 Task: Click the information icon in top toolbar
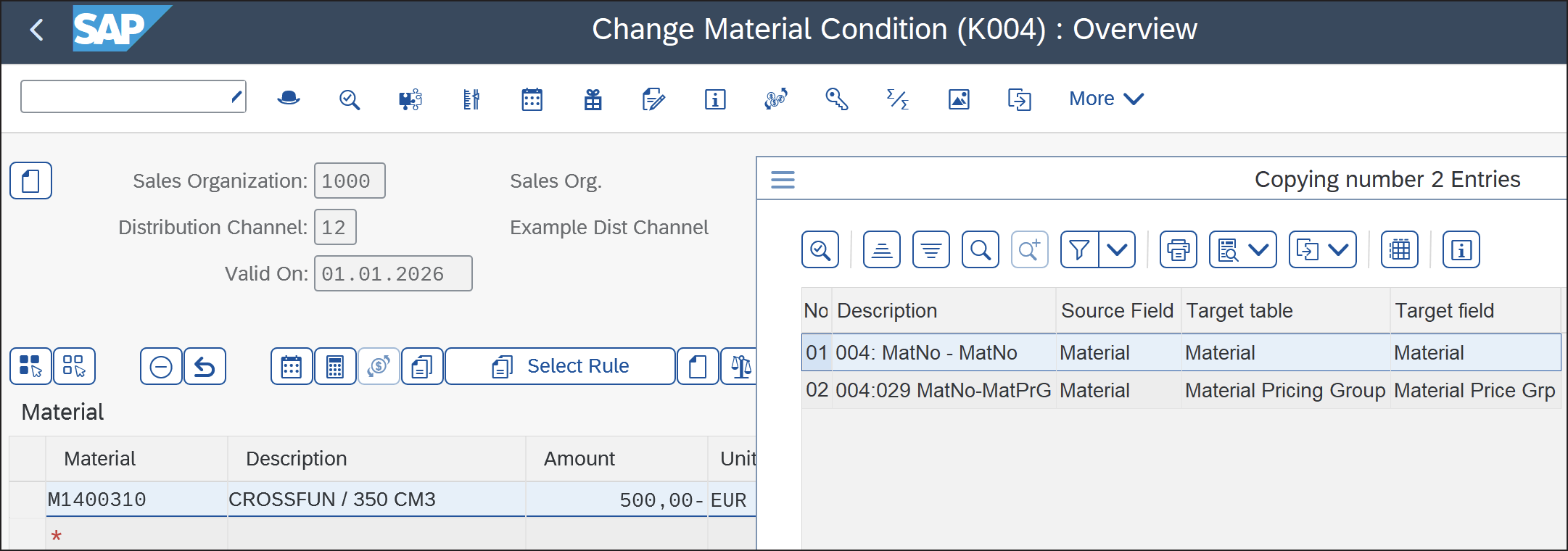715,99
